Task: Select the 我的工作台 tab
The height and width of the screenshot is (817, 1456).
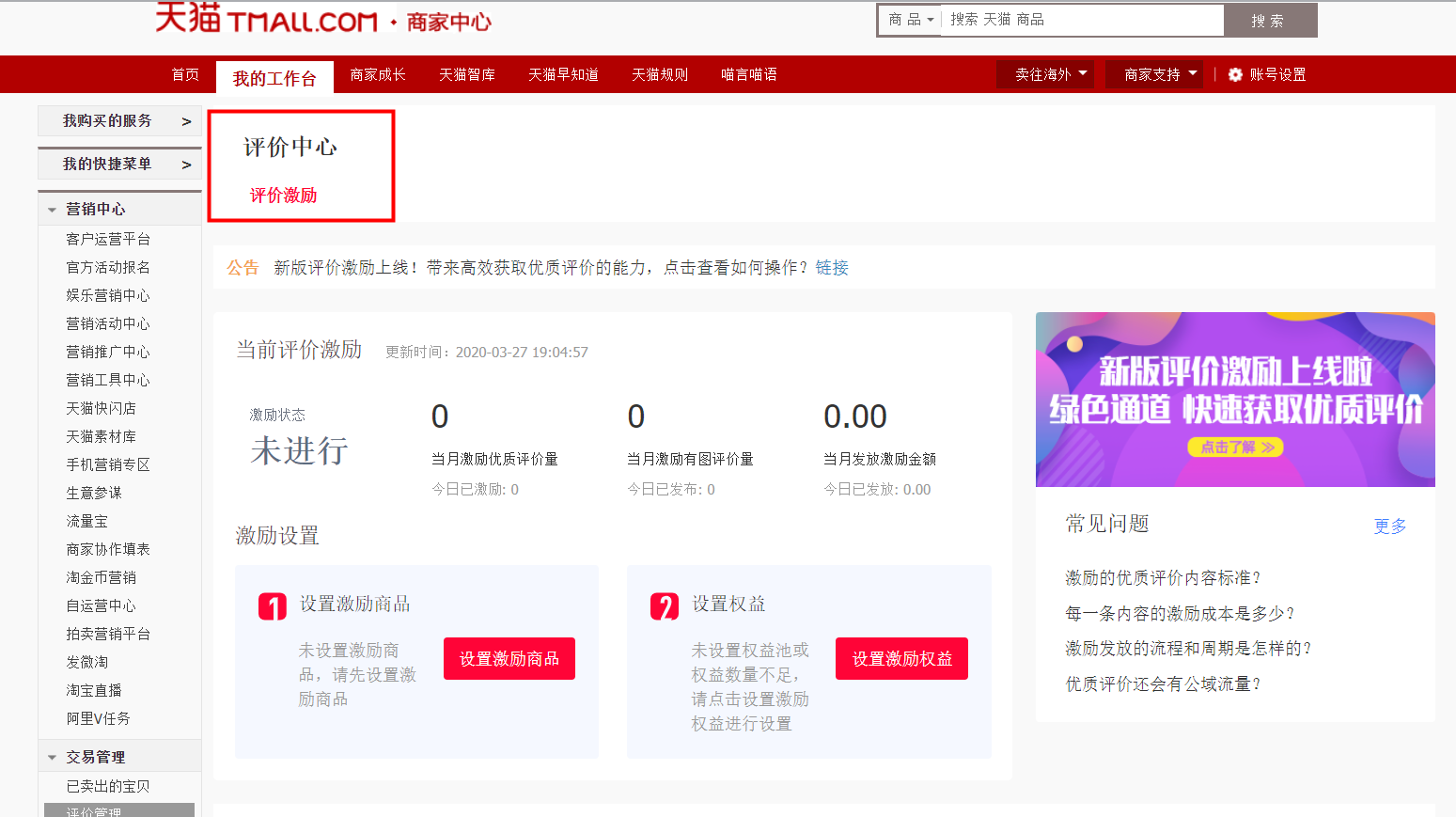Action: point(274,78)
